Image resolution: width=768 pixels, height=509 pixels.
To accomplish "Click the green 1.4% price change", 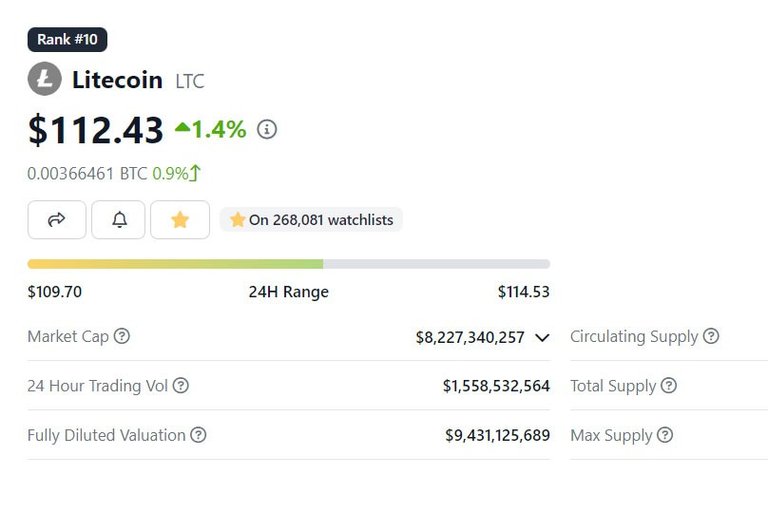I will click(211, 129).
